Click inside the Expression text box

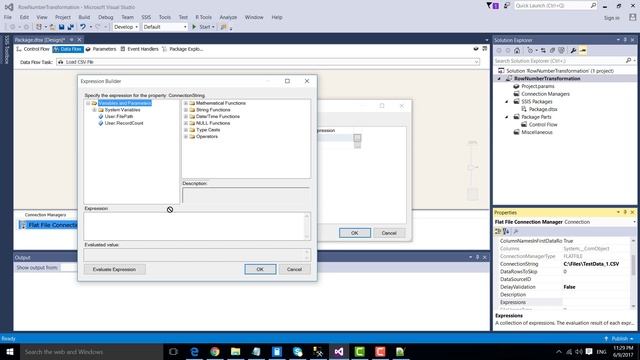[x=194, y=226]
